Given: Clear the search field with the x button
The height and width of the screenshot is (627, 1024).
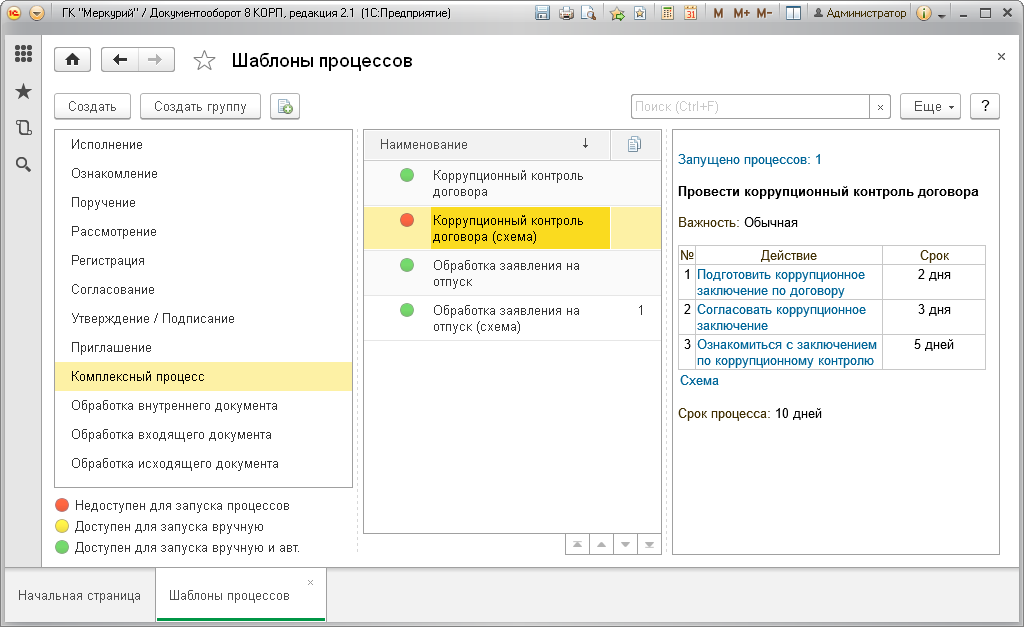Looking at the screenshot, I should click(x=880, y=107).
